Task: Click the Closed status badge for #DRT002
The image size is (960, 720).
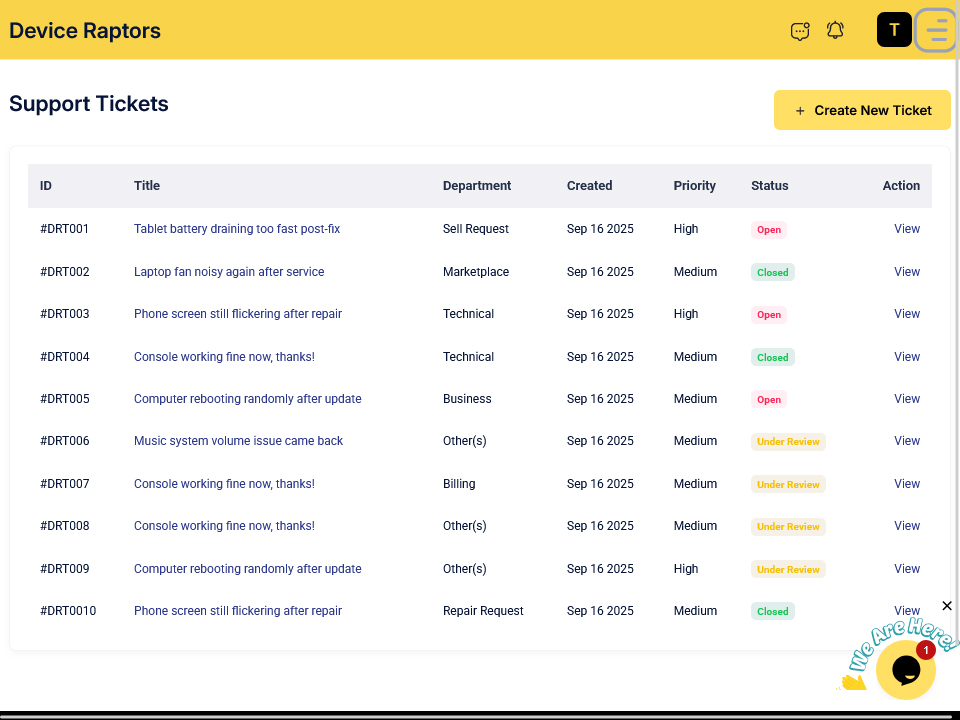Action: tap(772, 272)
